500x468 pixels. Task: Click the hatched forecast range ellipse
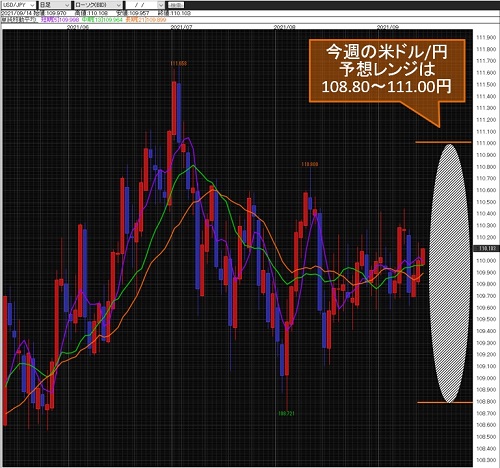(x=449, y=273)
